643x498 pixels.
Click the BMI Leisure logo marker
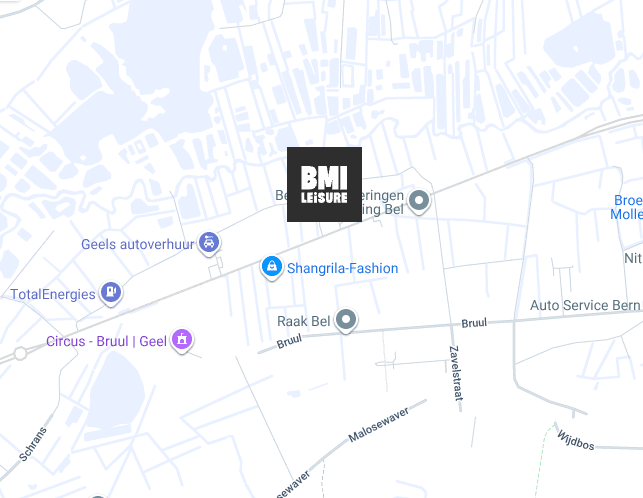[x=324, y=184]
